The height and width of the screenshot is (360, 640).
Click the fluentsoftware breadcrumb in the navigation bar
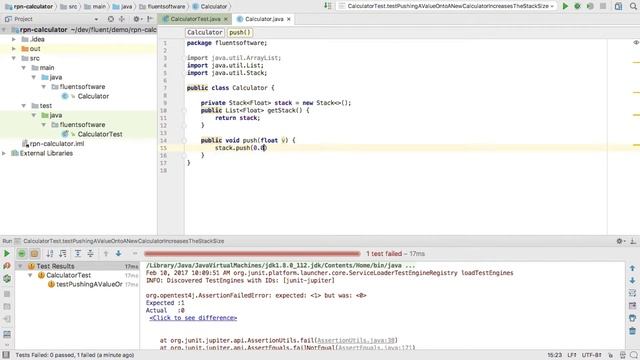(162, 6)
